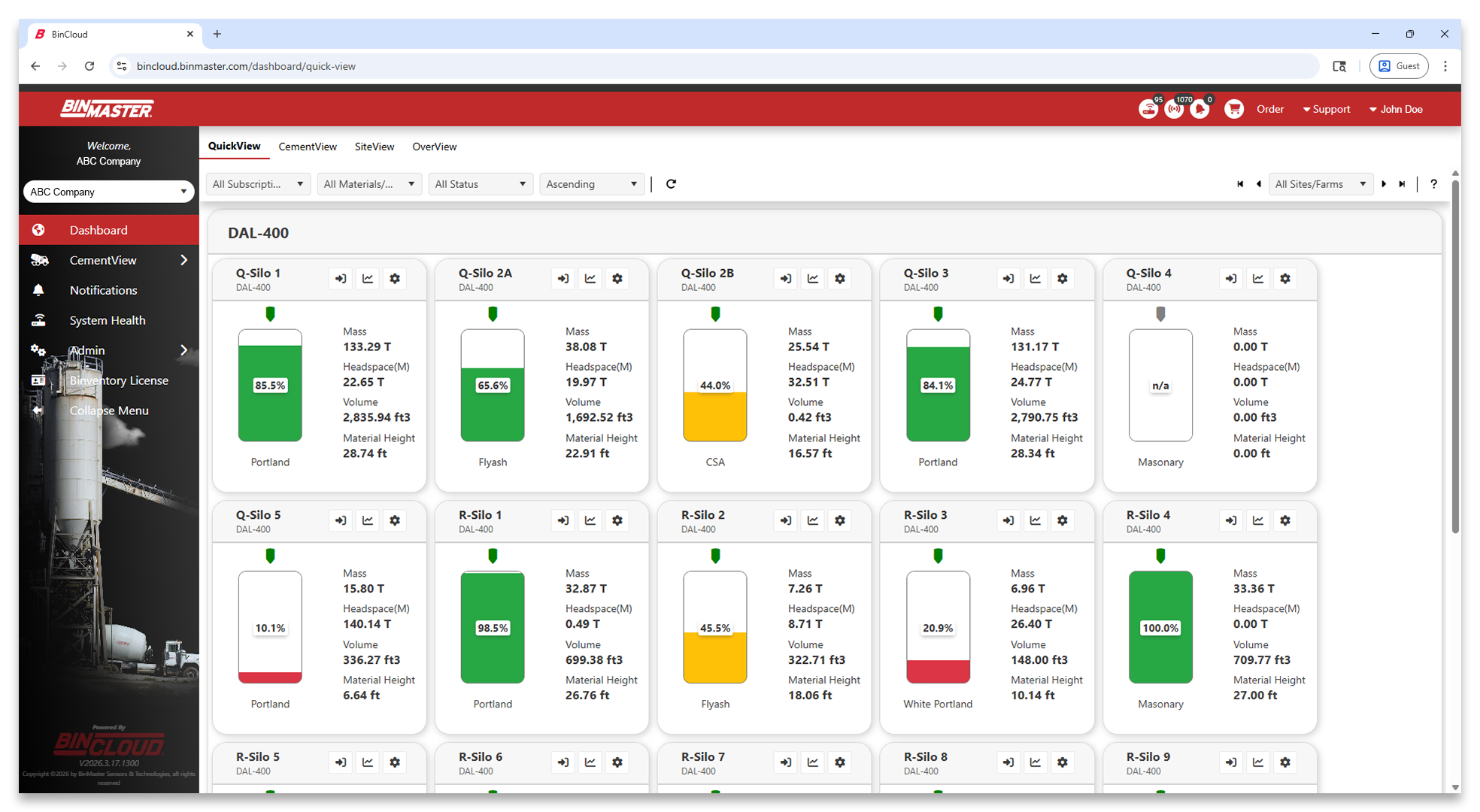This screenshot has width=1480, height=812.
Task: Open sensor alerts icon showing 1070
Action: coord(1175,109)
